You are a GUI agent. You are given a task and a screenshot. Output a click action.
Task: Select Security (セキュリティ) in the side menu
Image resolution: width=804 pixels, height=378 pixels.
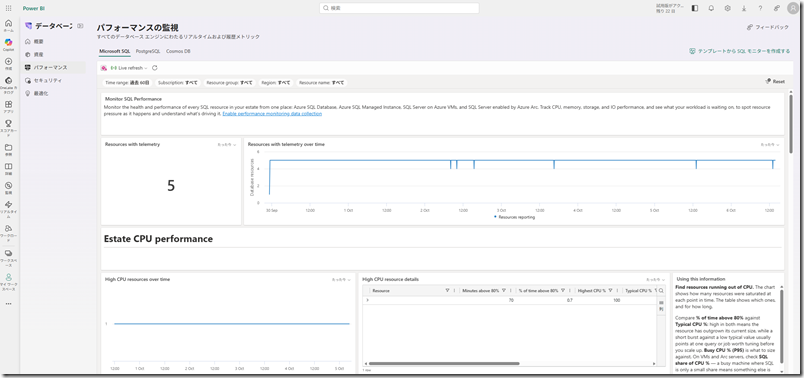pyautogui.click(x=53, y=81)
